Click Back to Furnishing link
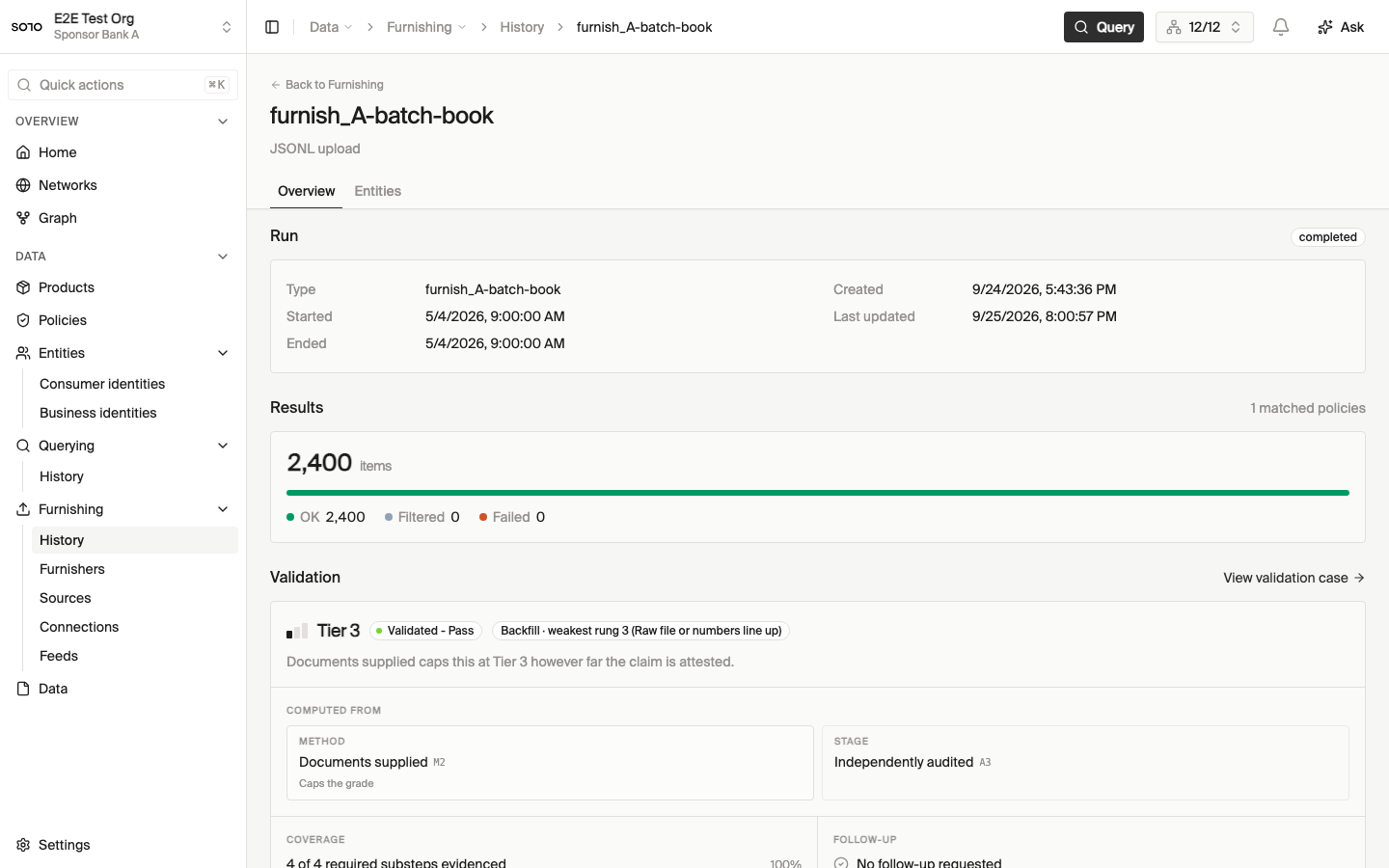This screenshot has width=1389, height=868. point(327,85)
